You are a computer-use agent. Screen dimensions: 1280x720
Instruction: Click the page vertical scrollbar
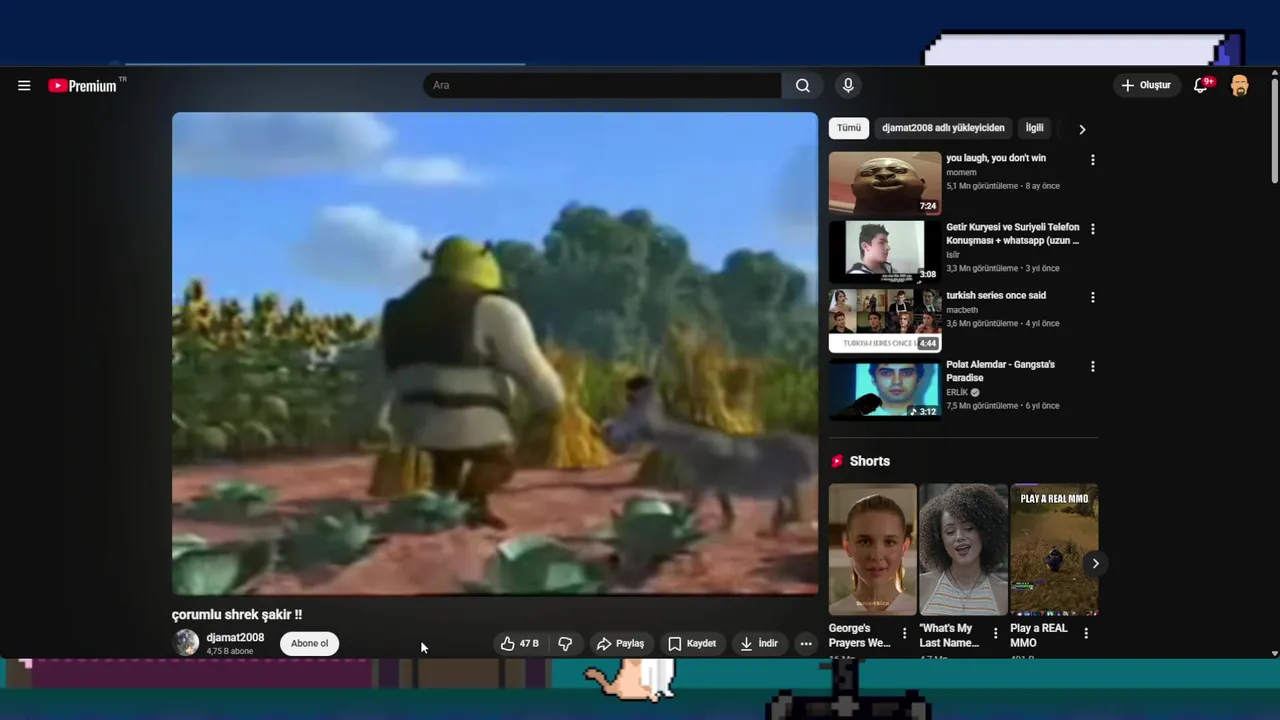click(x=1274, y=132)
